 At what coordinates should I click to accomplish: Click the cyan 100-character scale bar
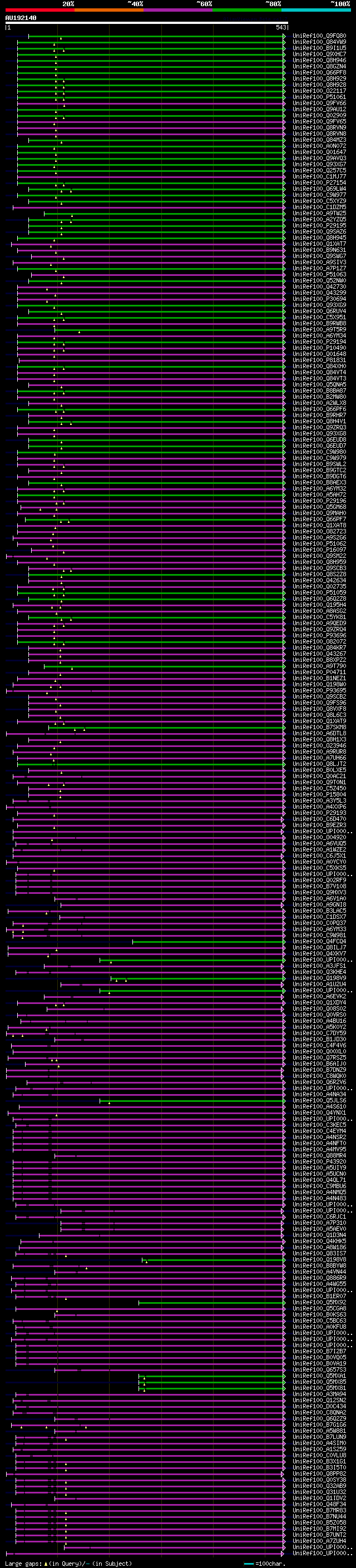coord(249,1563)
